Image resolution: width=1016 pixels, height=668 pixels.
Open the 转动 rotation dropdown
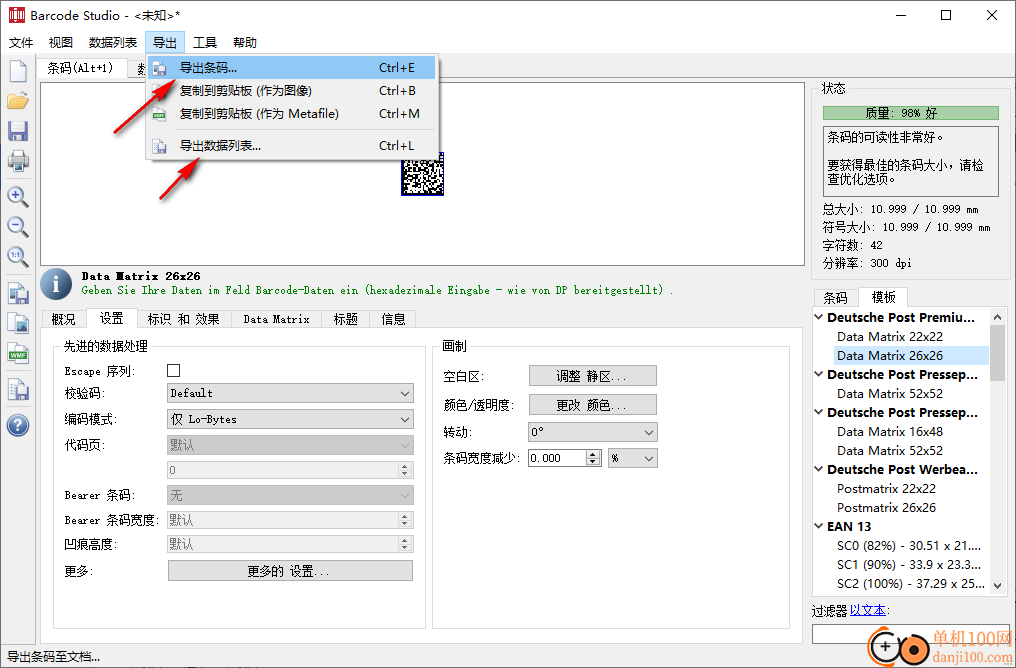click(x=593, y=432)
